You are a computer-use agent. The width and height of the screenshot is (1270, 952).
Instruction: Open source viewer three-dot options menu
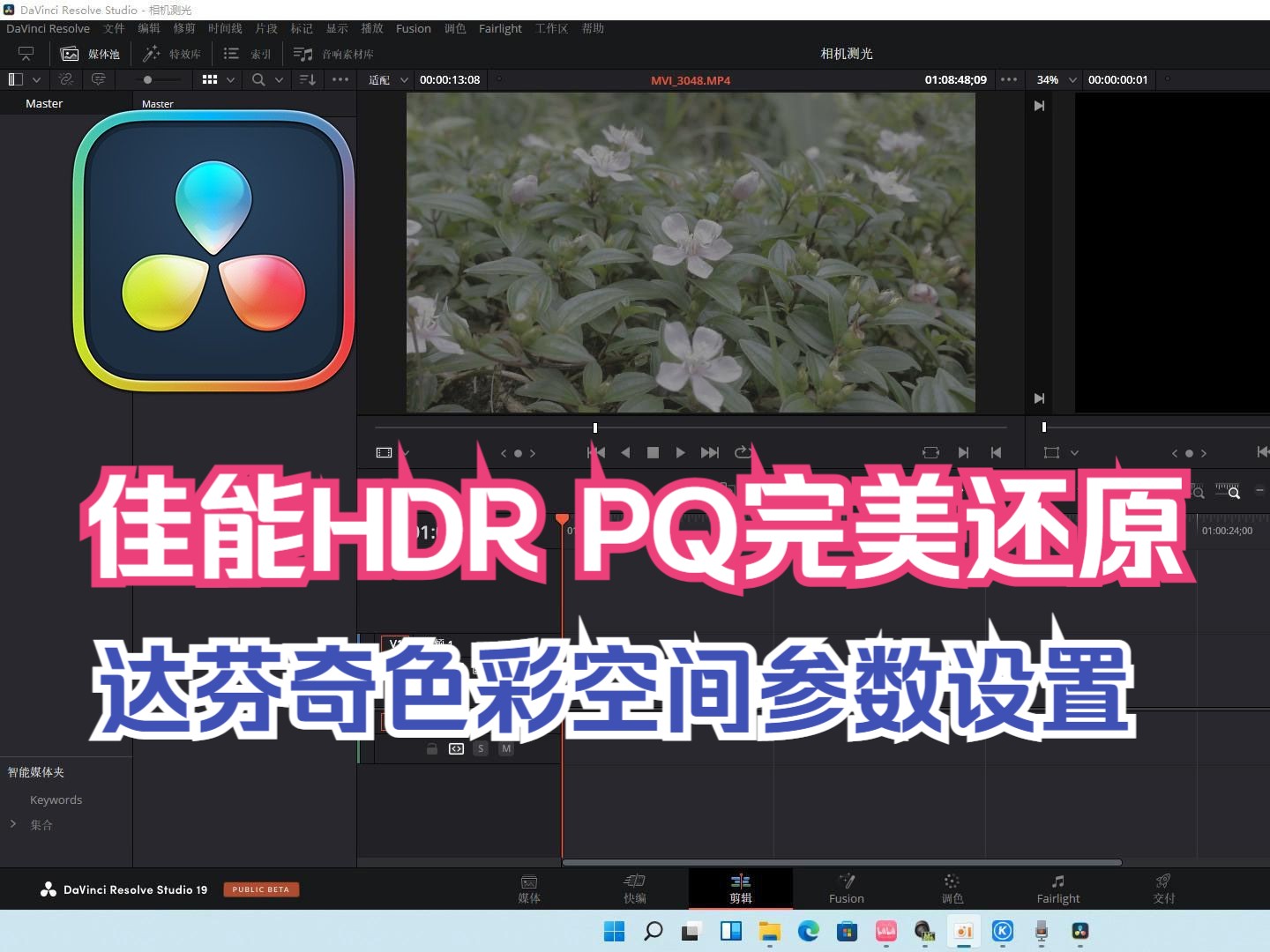(x=1009, y=79)
